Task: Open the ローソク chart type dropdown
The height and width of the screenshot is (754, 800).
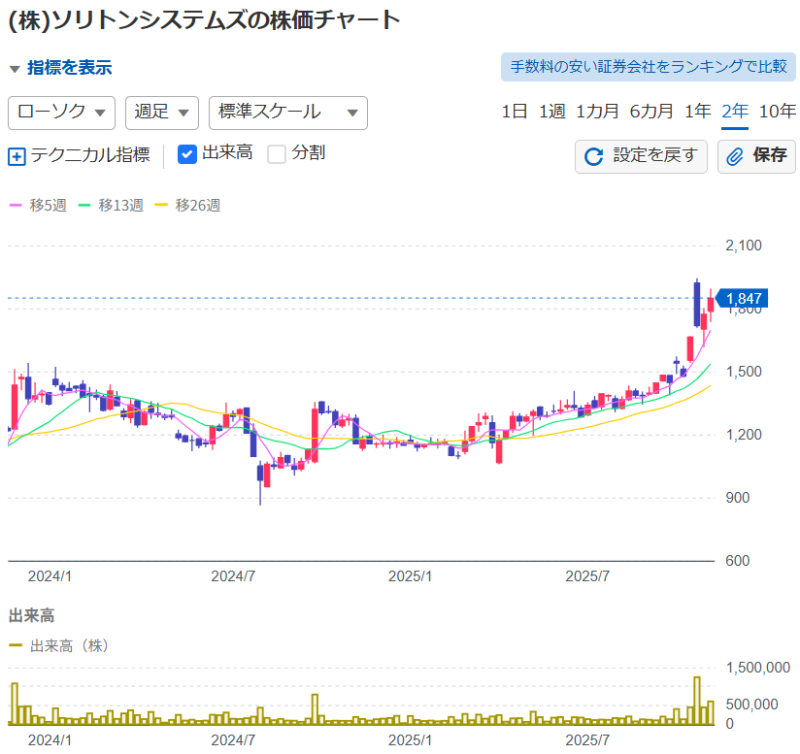Action: (61, 112)
